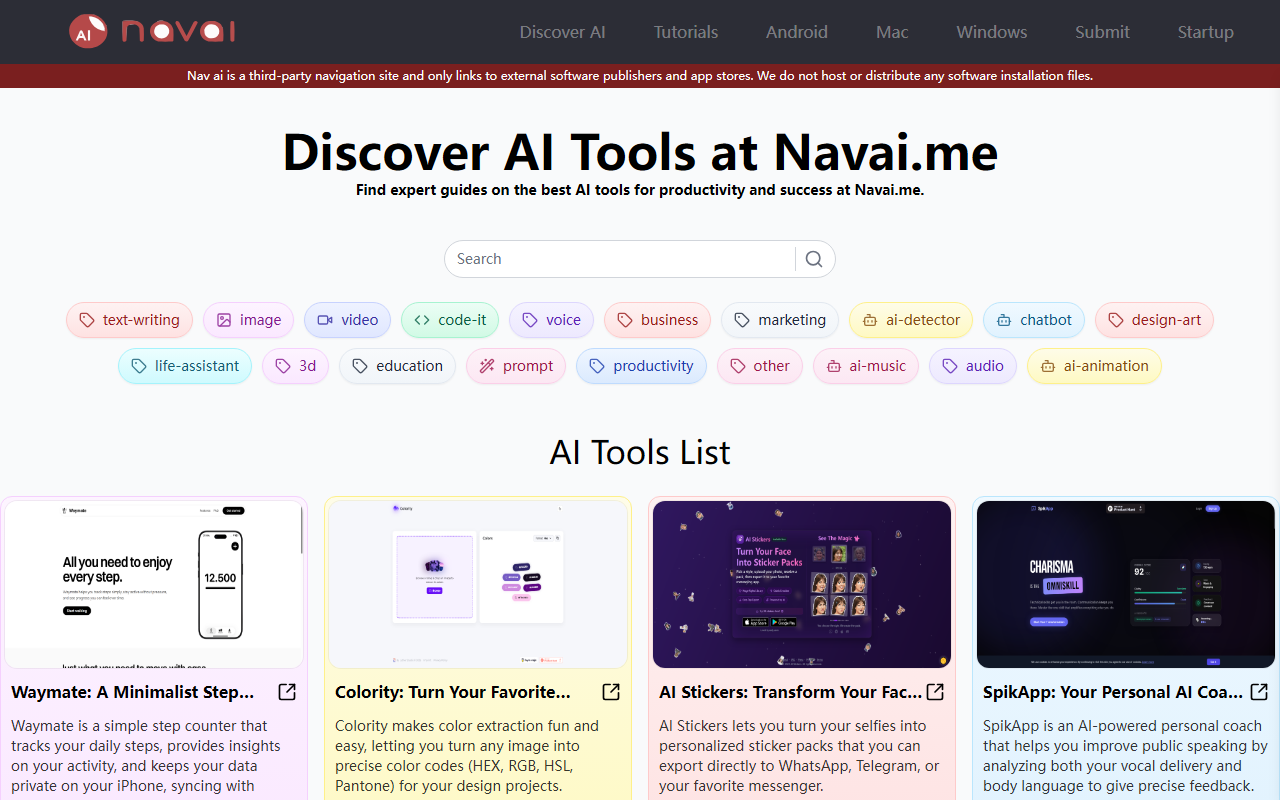Screen dimensions: 1280x800
Task: Select the marketing category tag
Action: coord(780,320)
